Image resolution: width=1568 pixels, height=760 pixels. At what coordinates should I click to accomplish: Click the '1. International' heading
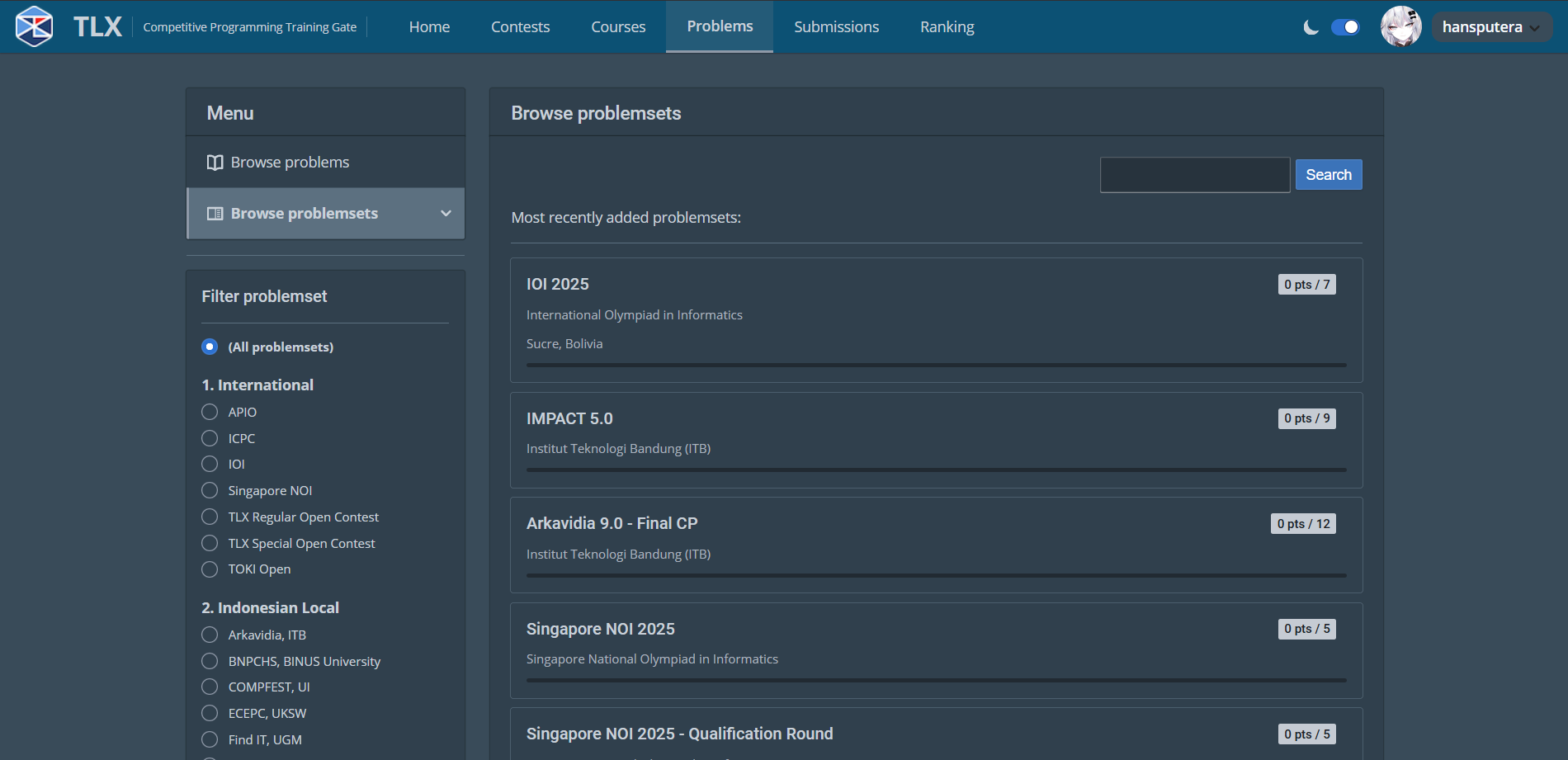tap(257, 385)
